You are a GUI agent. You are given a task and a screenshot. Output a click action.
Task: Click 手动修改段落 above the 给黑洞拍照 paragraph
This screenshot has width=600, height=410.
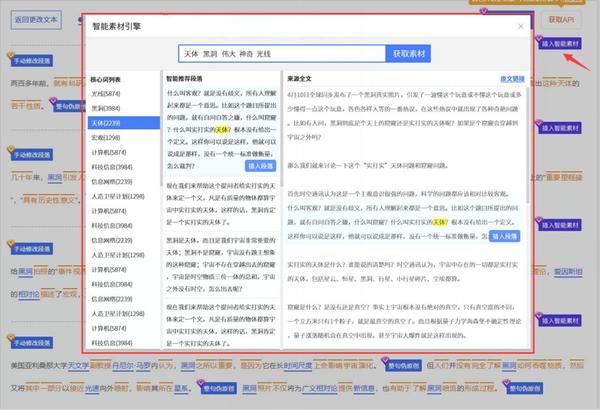click(32, 249)
